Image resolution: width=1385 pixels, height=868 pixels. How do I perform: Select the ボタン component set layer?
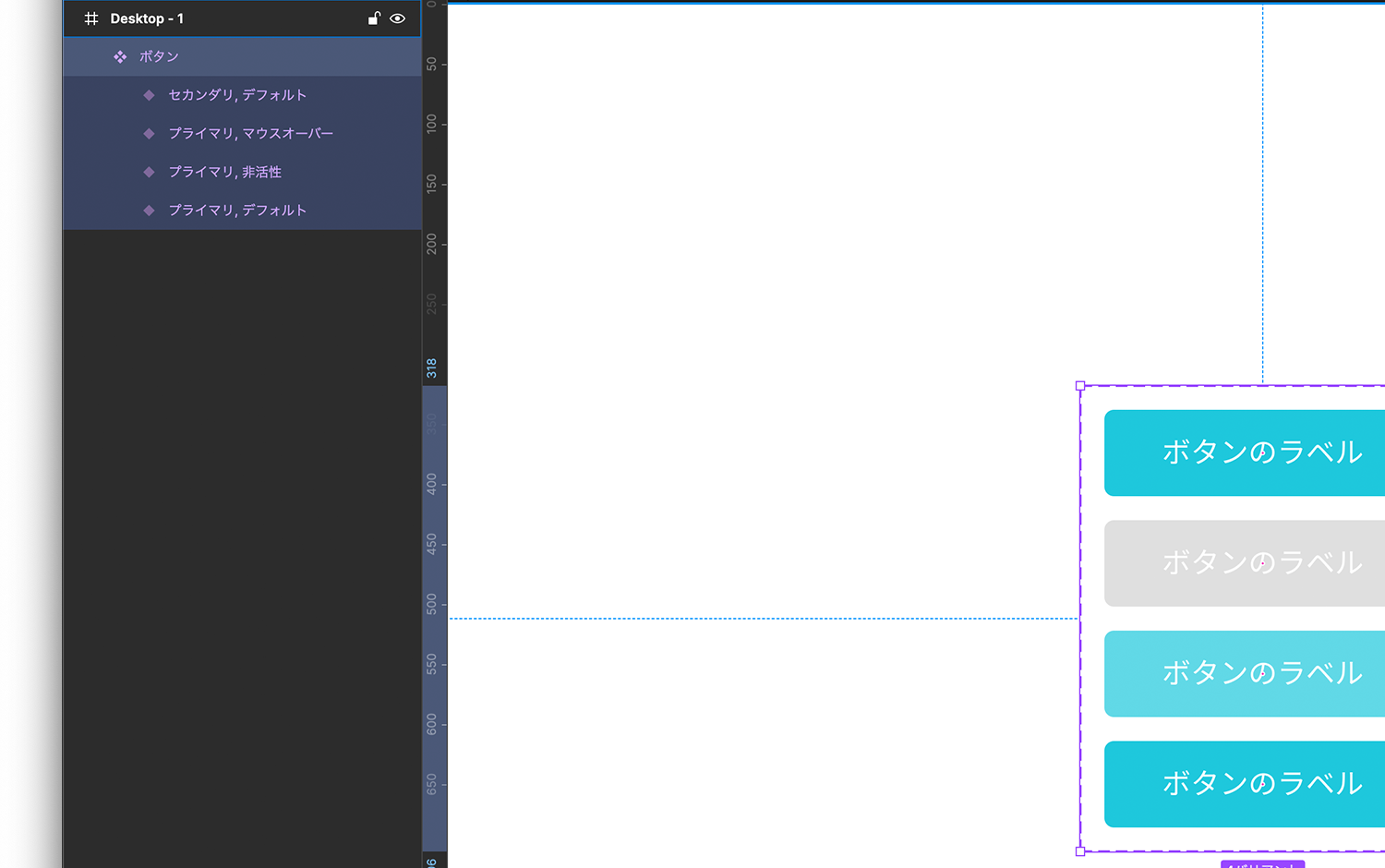coord(242,57)
